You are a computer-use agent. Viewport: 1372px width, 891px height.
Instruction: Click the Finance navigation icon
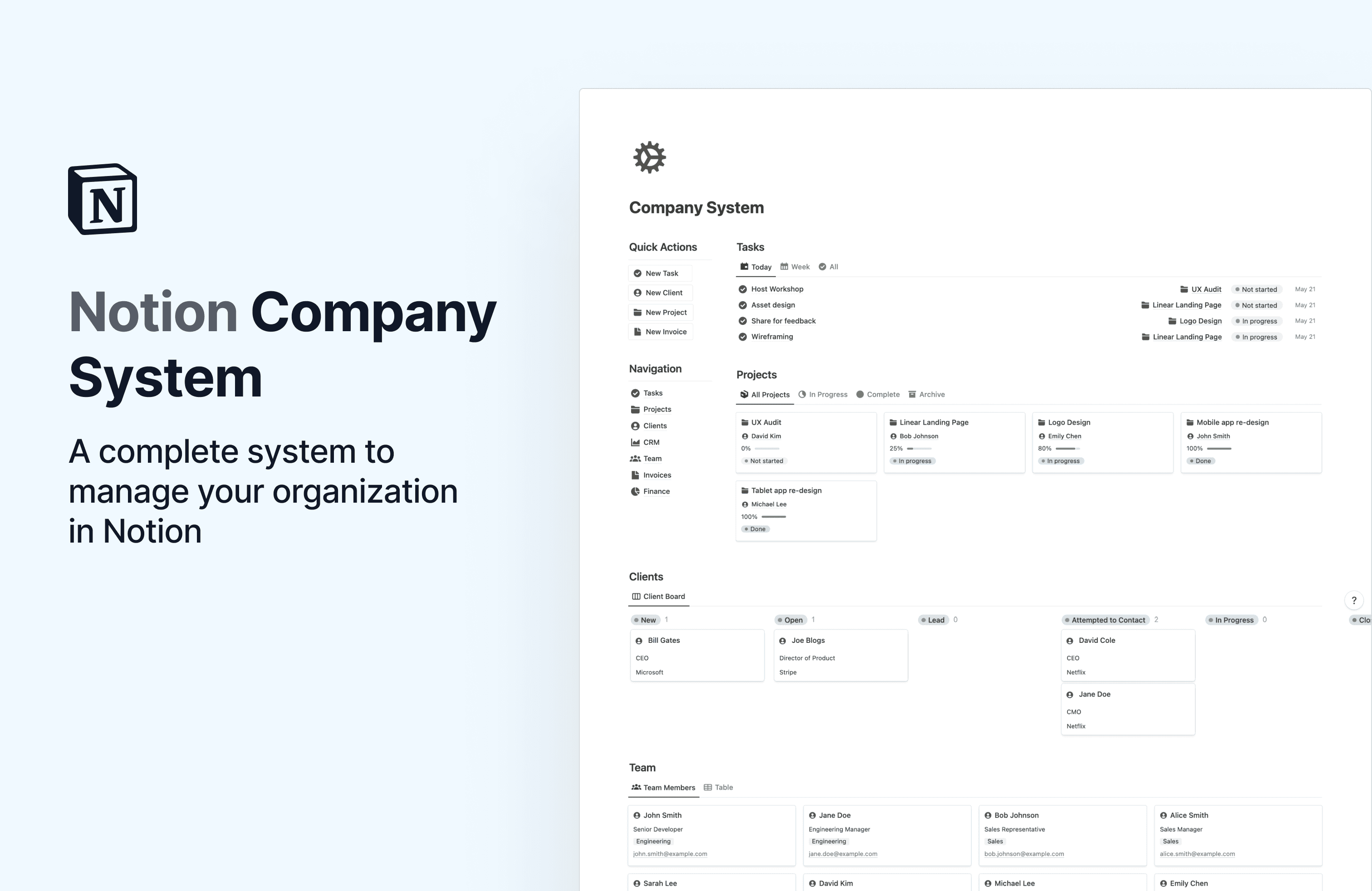[x=635, y=491]
